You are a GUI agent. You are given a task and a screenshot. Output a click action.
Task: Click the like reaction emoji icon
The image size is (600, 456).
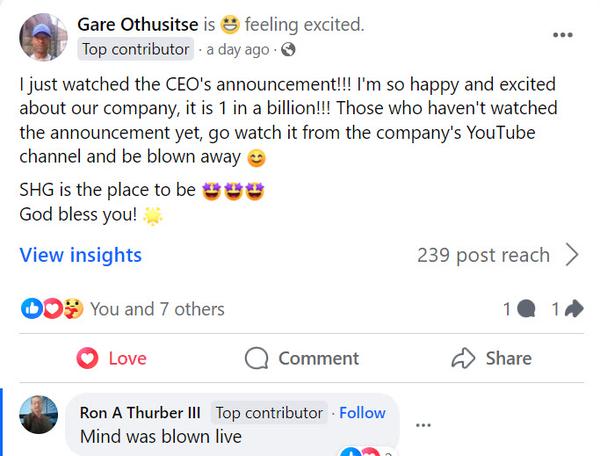tap(30, 309)
